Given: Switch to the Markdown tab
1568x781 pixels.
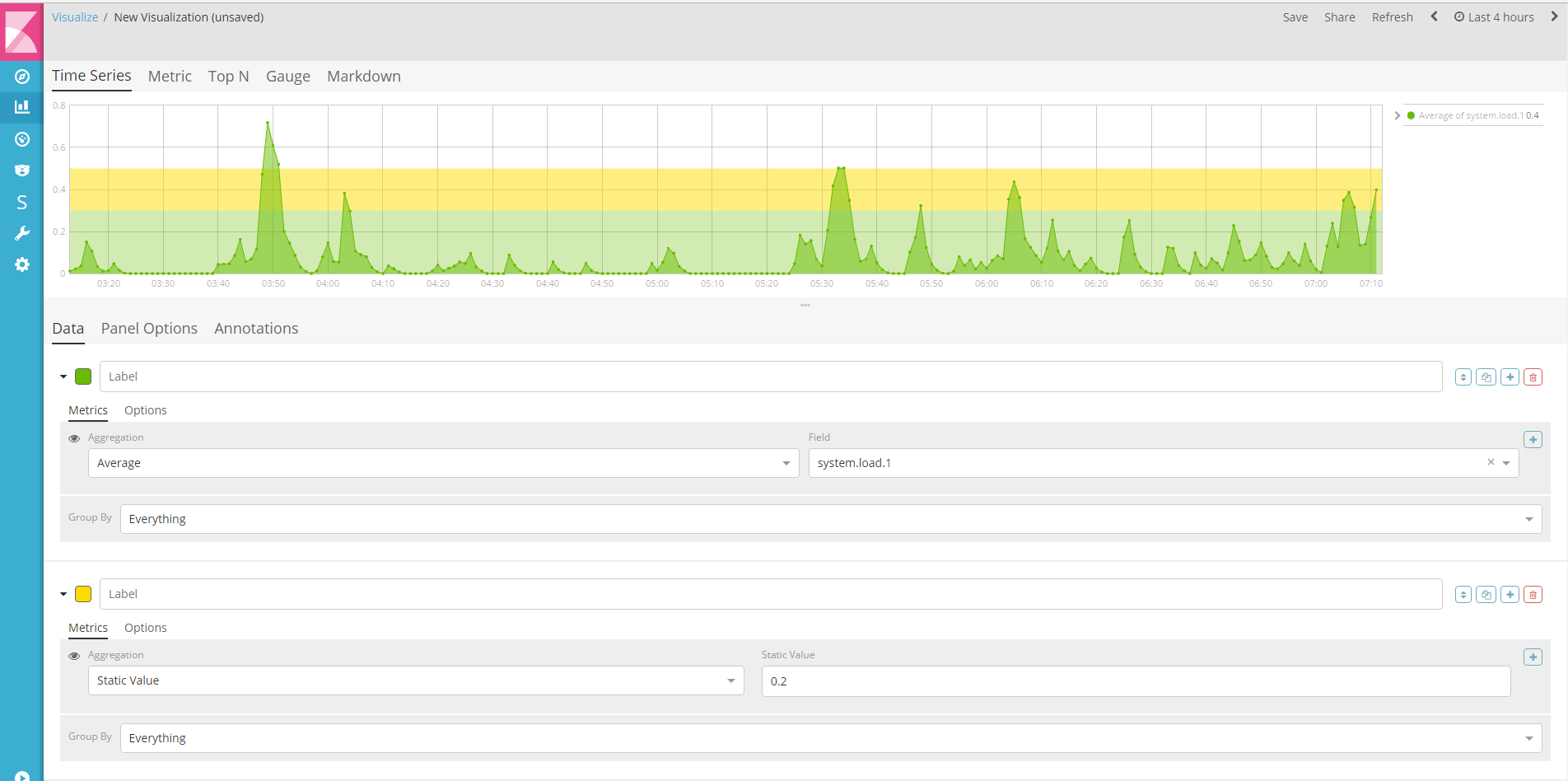Looking at the screenshot, I should click(x=364, y=76).
